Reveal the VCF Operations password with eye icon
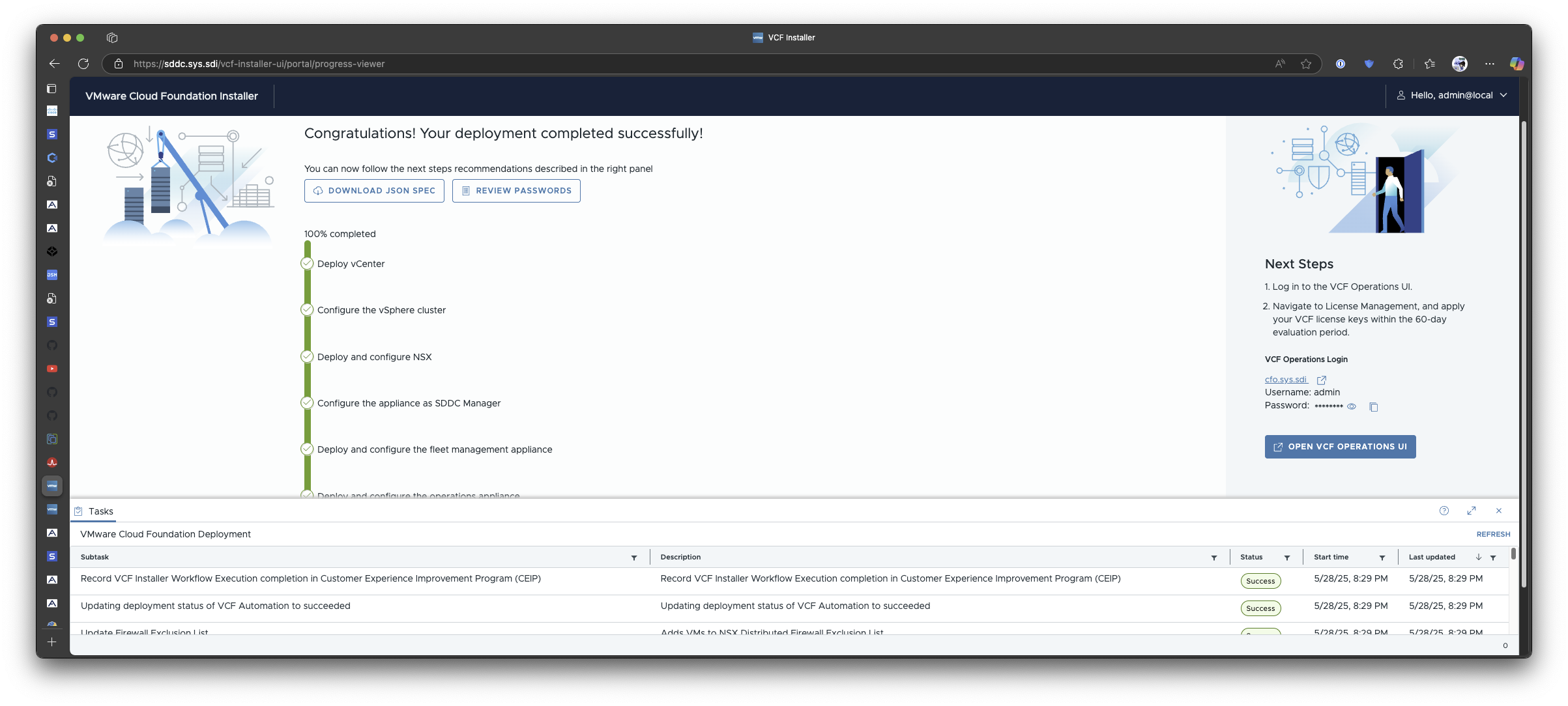The image size is (1568, 706). click(1352, 406)
